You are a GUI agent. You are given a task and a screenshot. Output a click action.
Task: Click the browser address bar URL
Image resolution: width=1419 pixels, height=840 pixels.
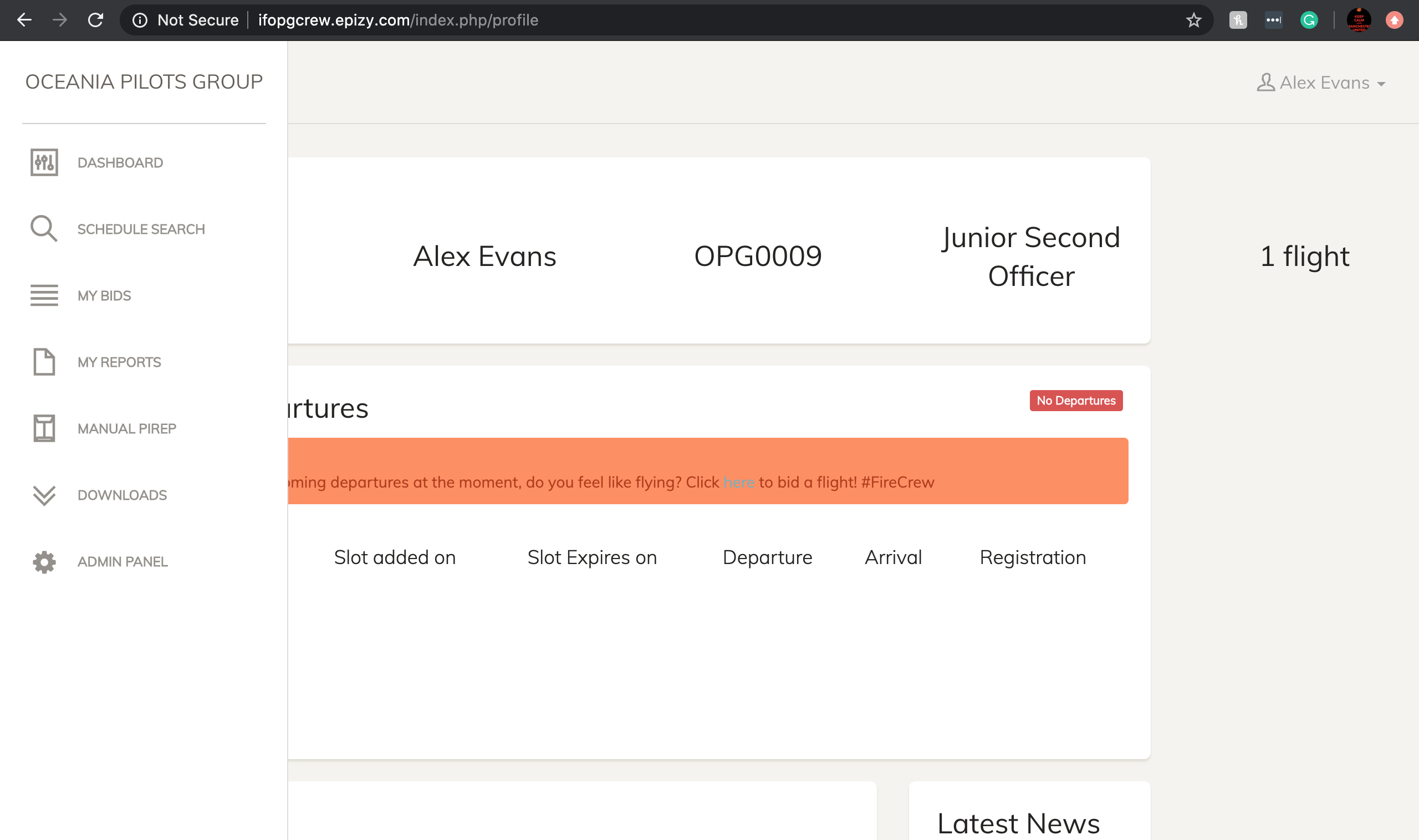pyautogui.click(x=398, y=21)
